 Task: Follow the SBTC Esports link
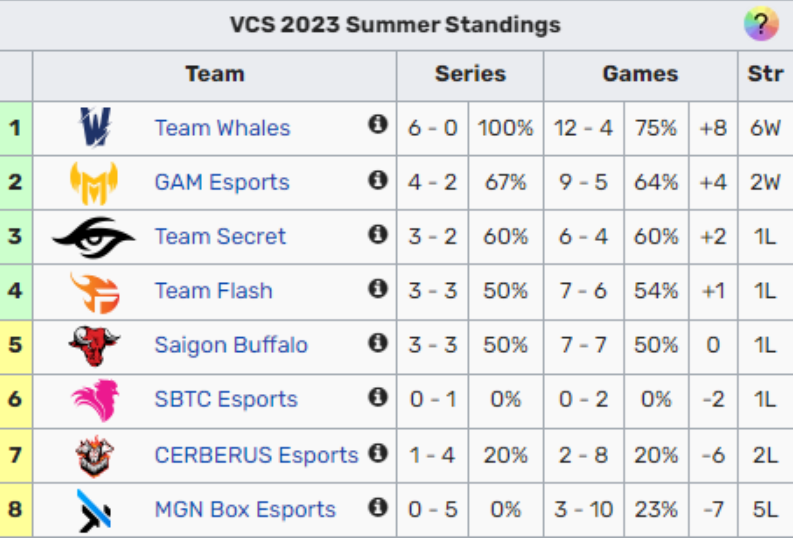[x=226, y=399]
